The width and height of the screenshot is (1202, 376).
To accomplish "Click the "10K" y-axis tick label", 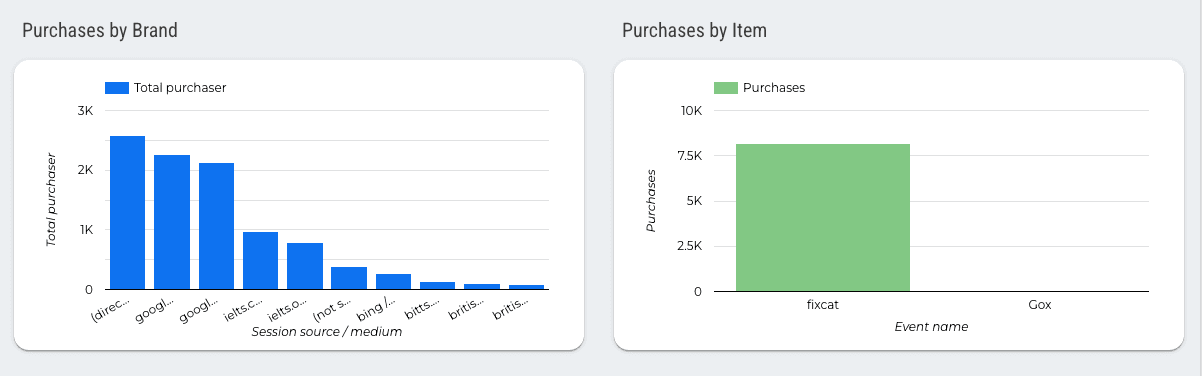I will click(691, 110).
